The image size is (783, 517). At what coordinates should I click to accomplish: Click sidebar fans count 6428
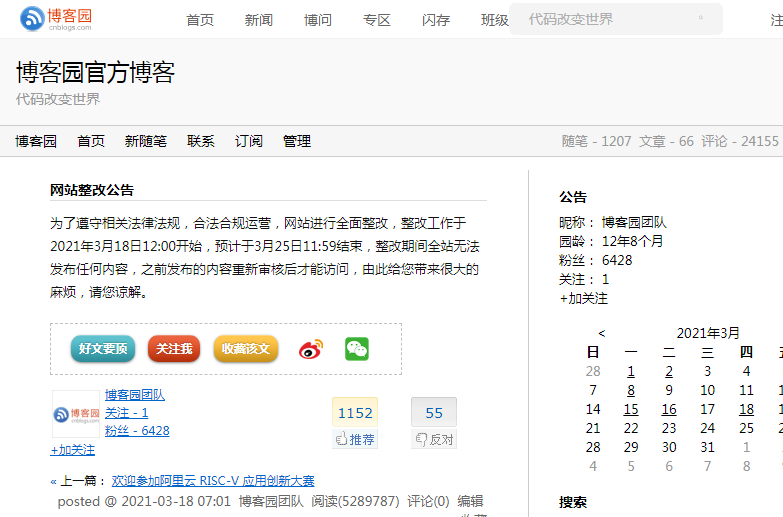pyautogui.click(x=617, y=260)
